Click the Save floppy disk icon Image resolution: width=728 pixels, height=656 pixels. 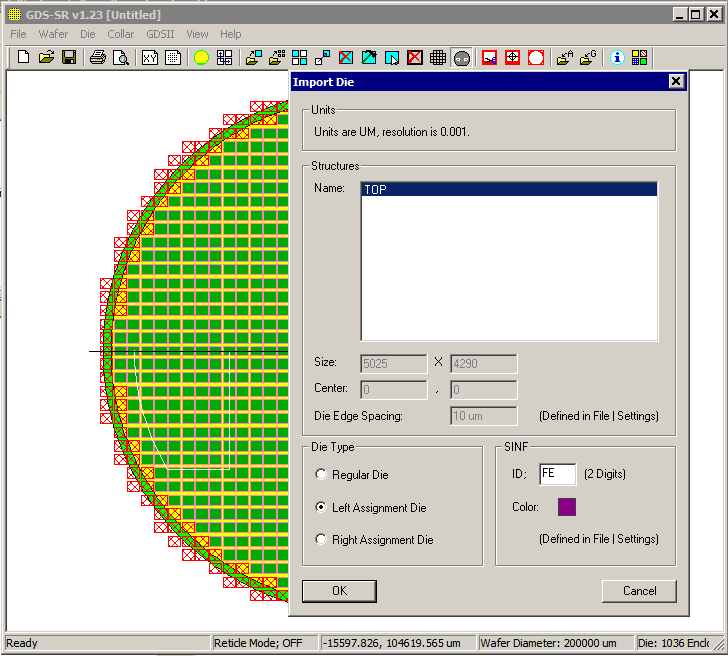(x=69, y=58)
